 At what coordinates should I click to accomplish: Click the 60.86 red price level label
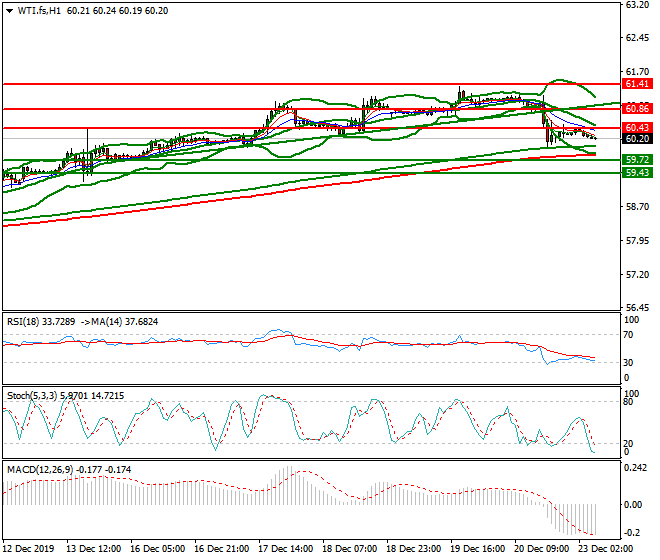click(637, 109)
